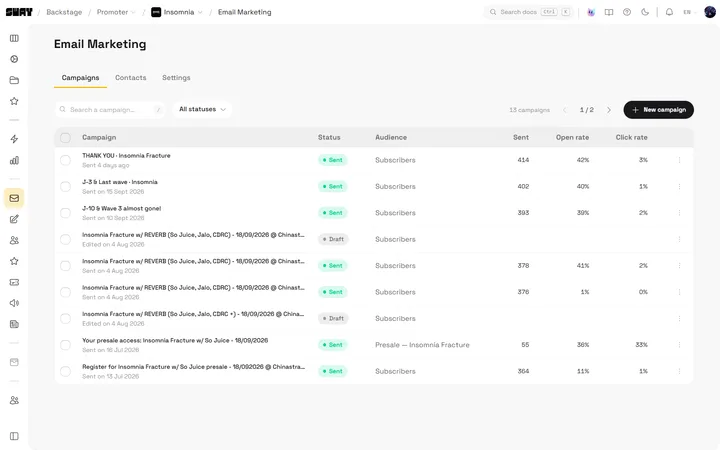Open the three-dot menu for J-10 & Wave 3 row
This screenshot has height=450, width=720.
tap(679, 213)
